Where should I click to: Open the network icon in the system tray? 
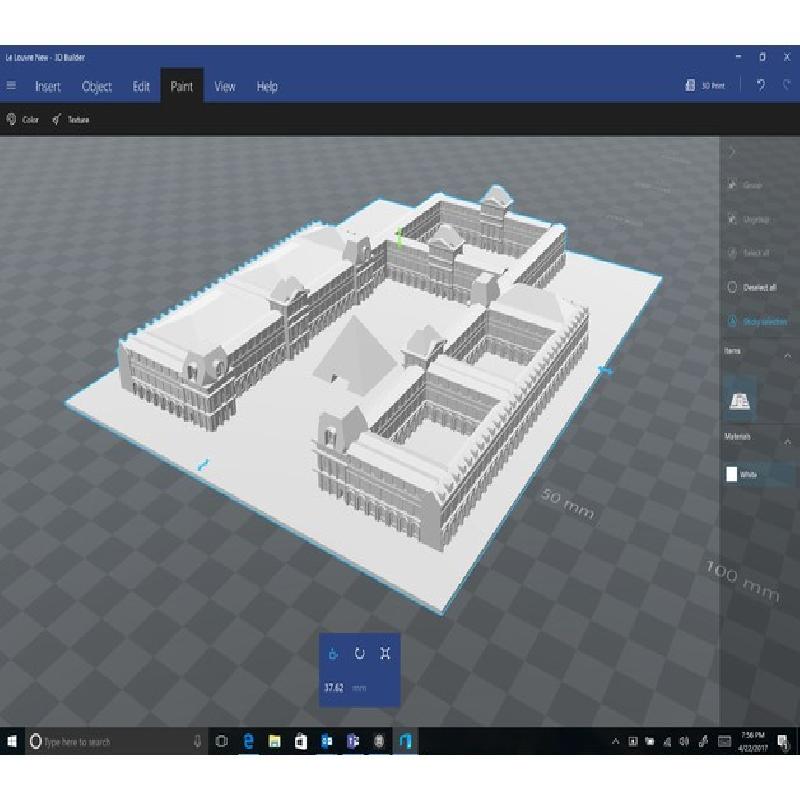click(667, 741)
